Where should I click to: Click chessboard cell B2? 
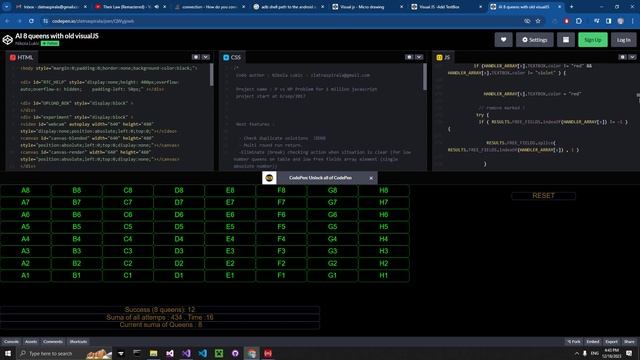tap(77, 263)
